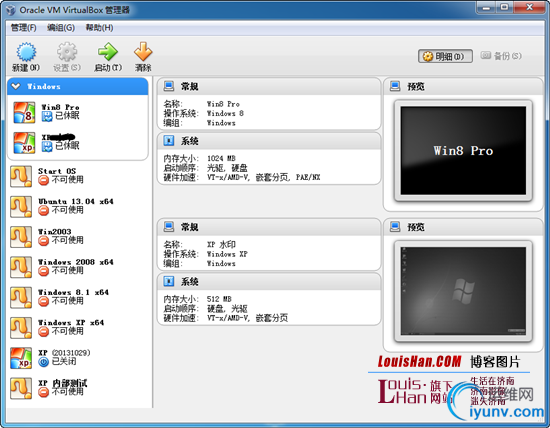550x428 pixels.
Task: Click the Win8 Pro Preview (预览) section icon
Action: 395,86
